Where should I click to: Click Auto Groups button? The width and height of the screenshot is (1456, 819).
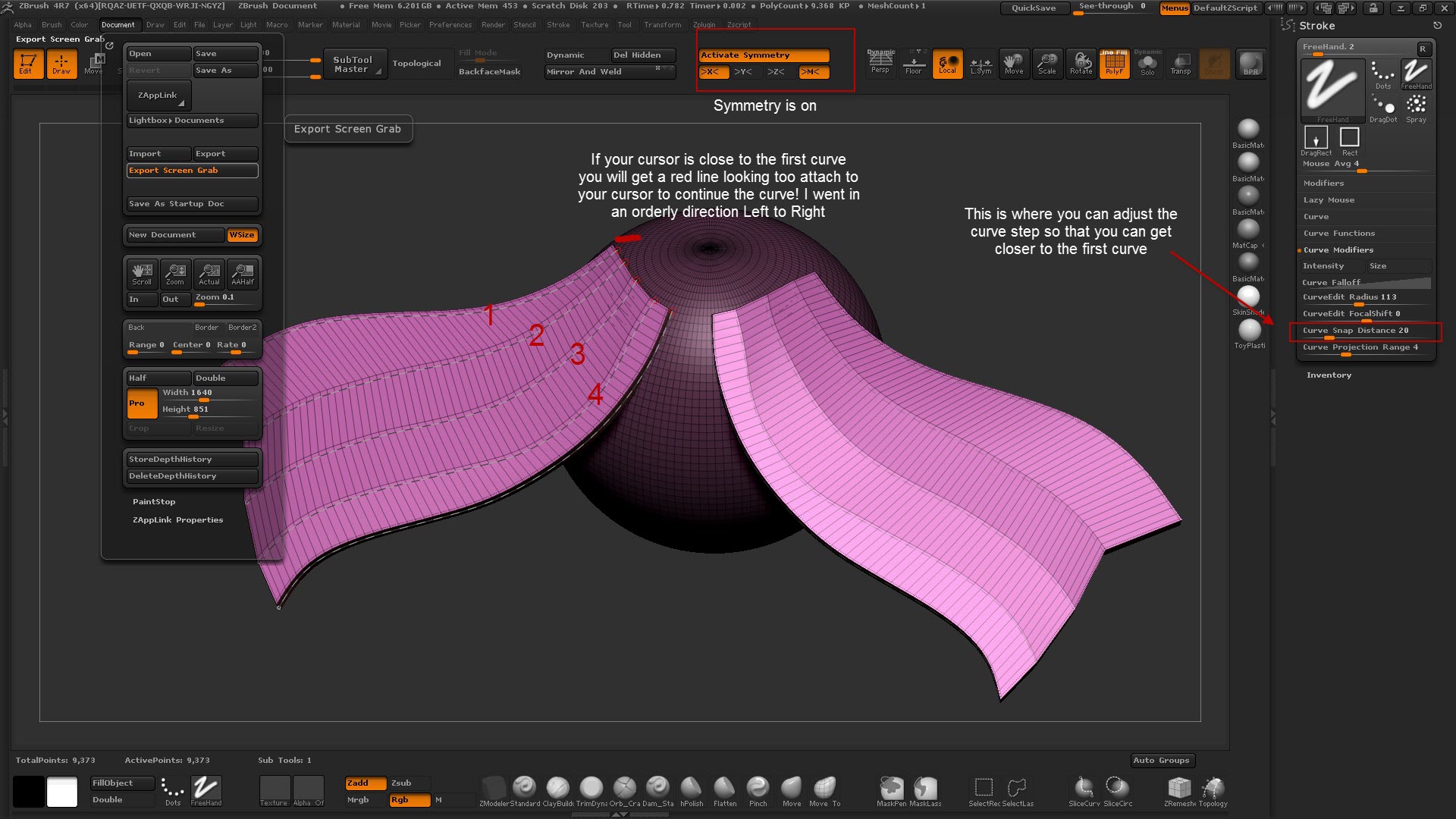tap(1162, 761)
